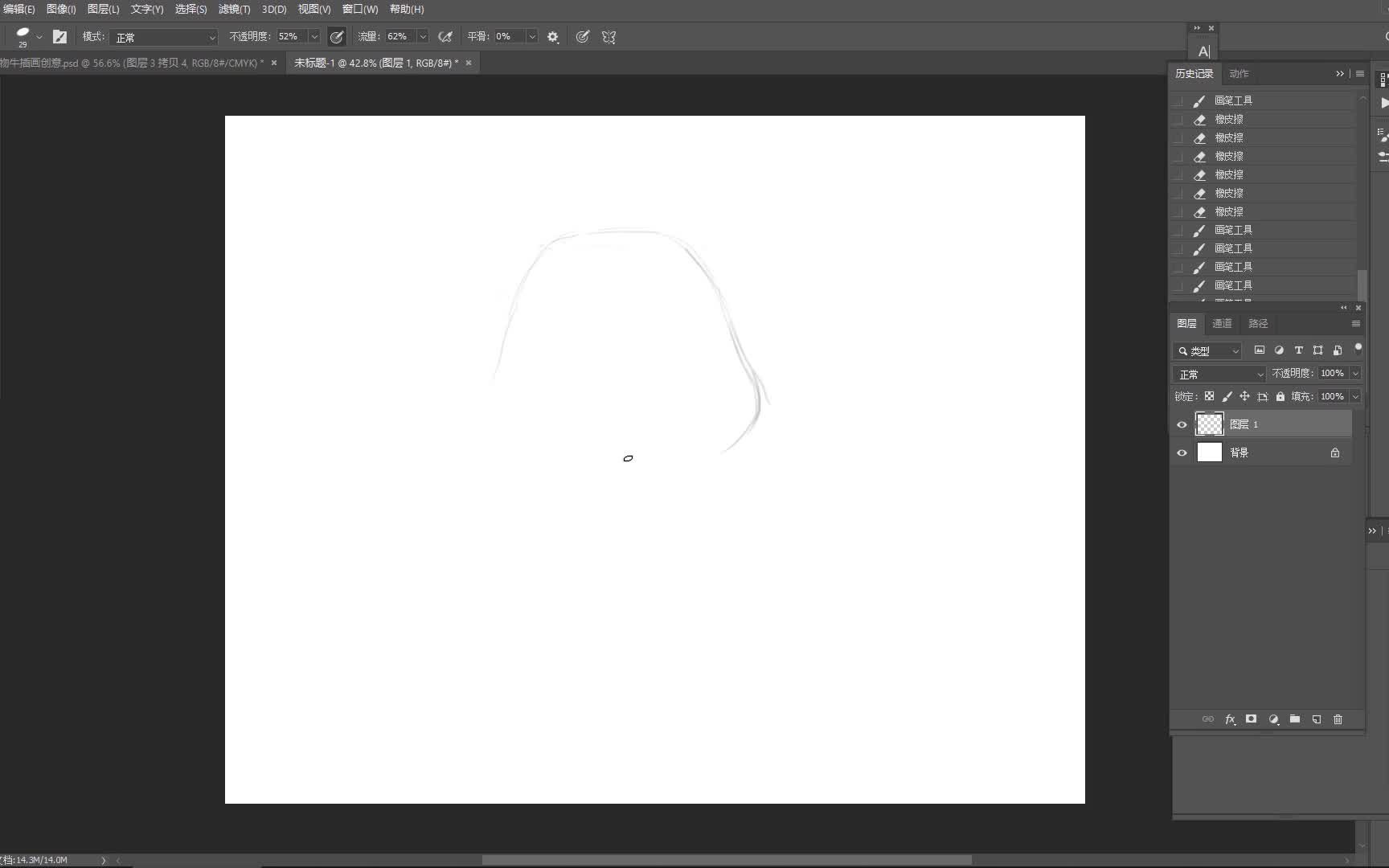1389x868 pixels.
Task: Toggle pressure for opacity icon
Action: point(337,36)
